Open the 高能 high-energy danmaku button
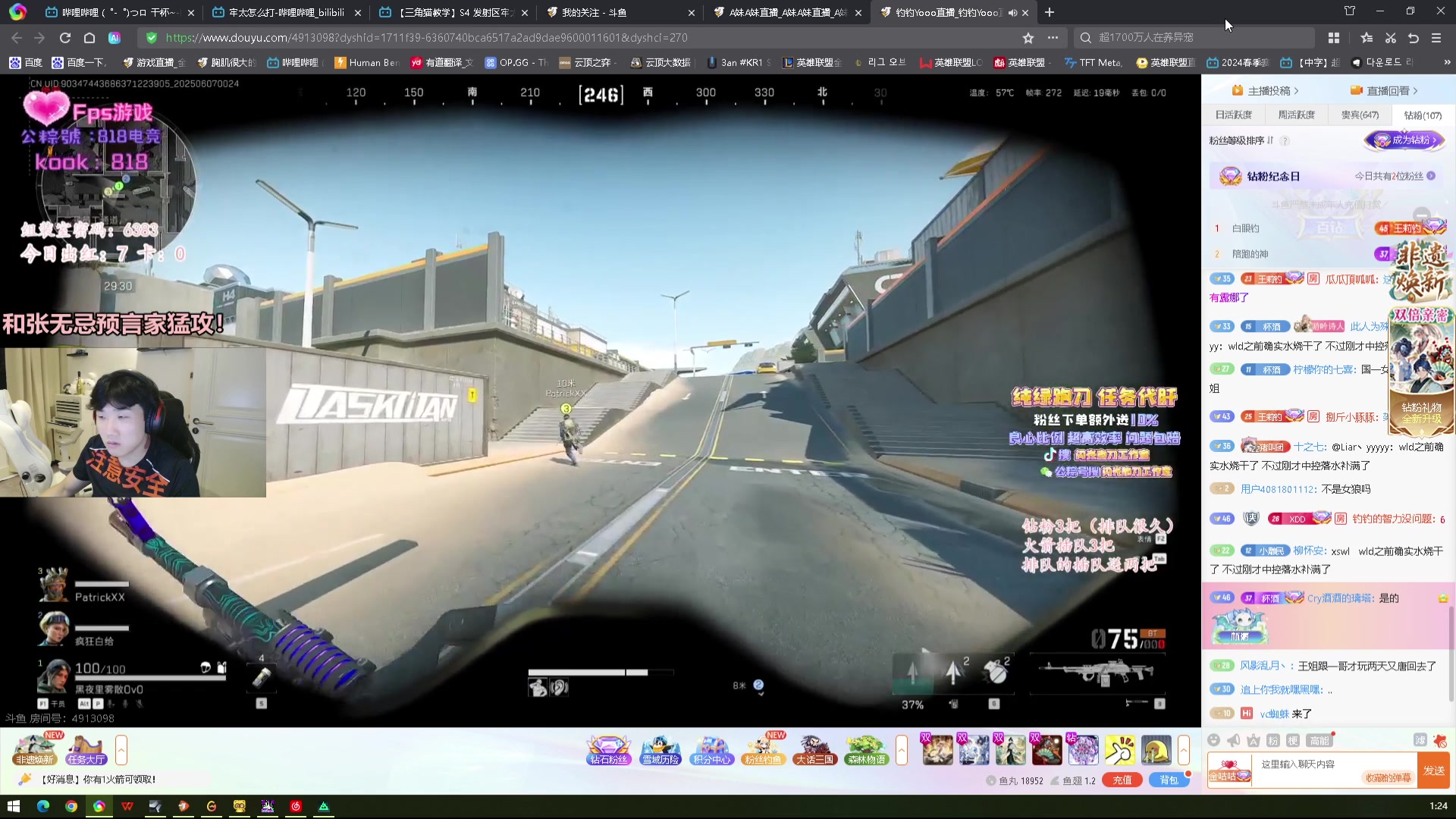Viewport: 1456px width, 819px height. pos(1319,740)
